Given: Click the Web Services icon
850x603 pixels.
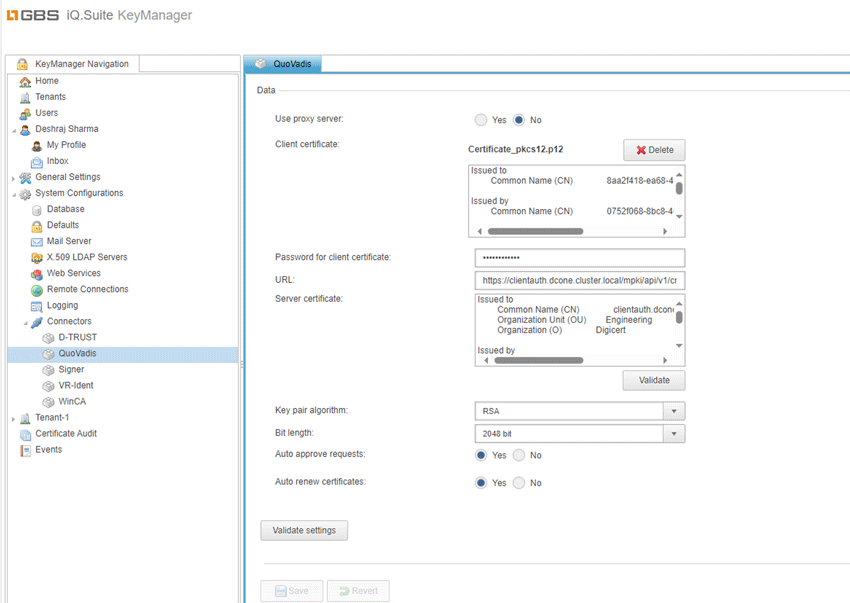Looking at the screenshot, I should coord(37,274).
